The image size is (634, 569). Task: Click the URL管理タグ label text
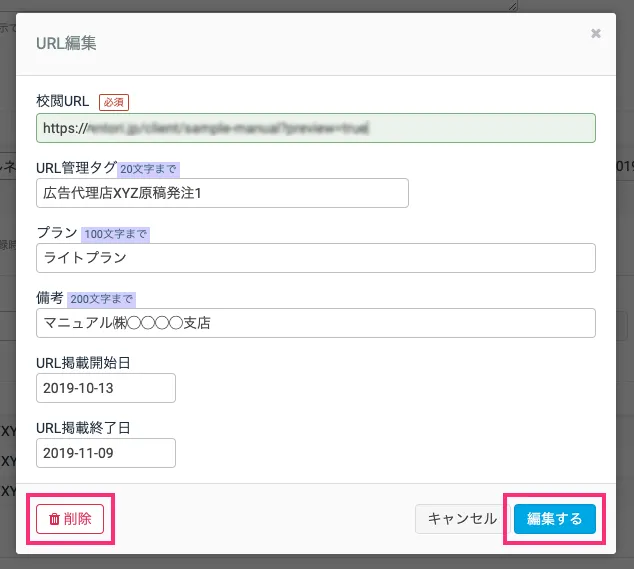click(76, 168)
